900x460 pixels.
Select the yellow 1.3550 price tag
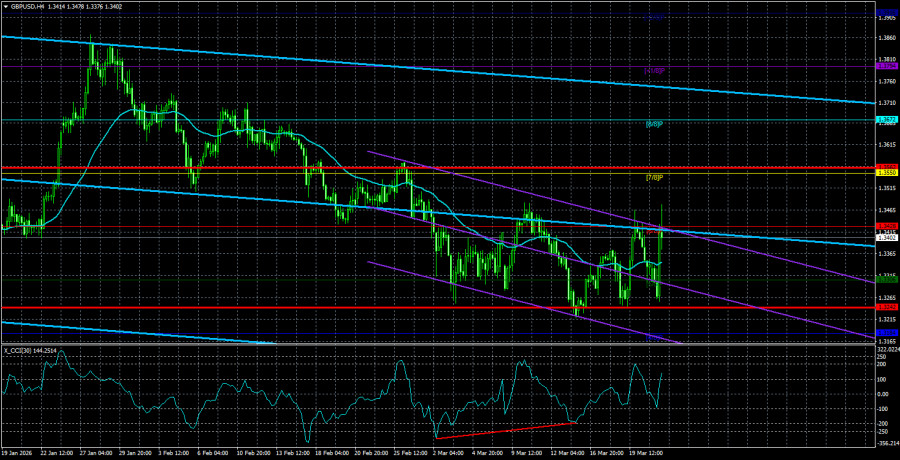(x=886, y=173)
